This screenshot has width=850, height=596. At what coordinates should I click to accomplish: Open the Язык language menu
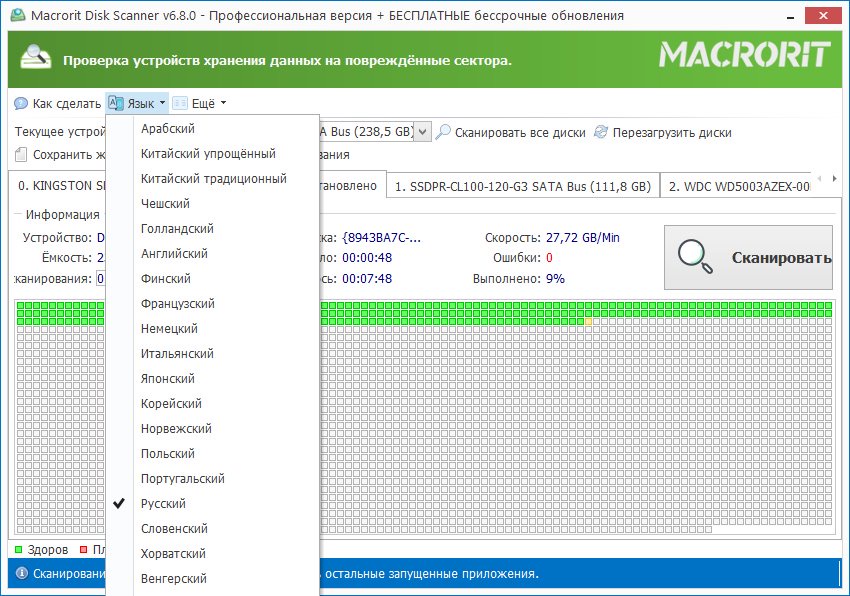tap(137, 103)
